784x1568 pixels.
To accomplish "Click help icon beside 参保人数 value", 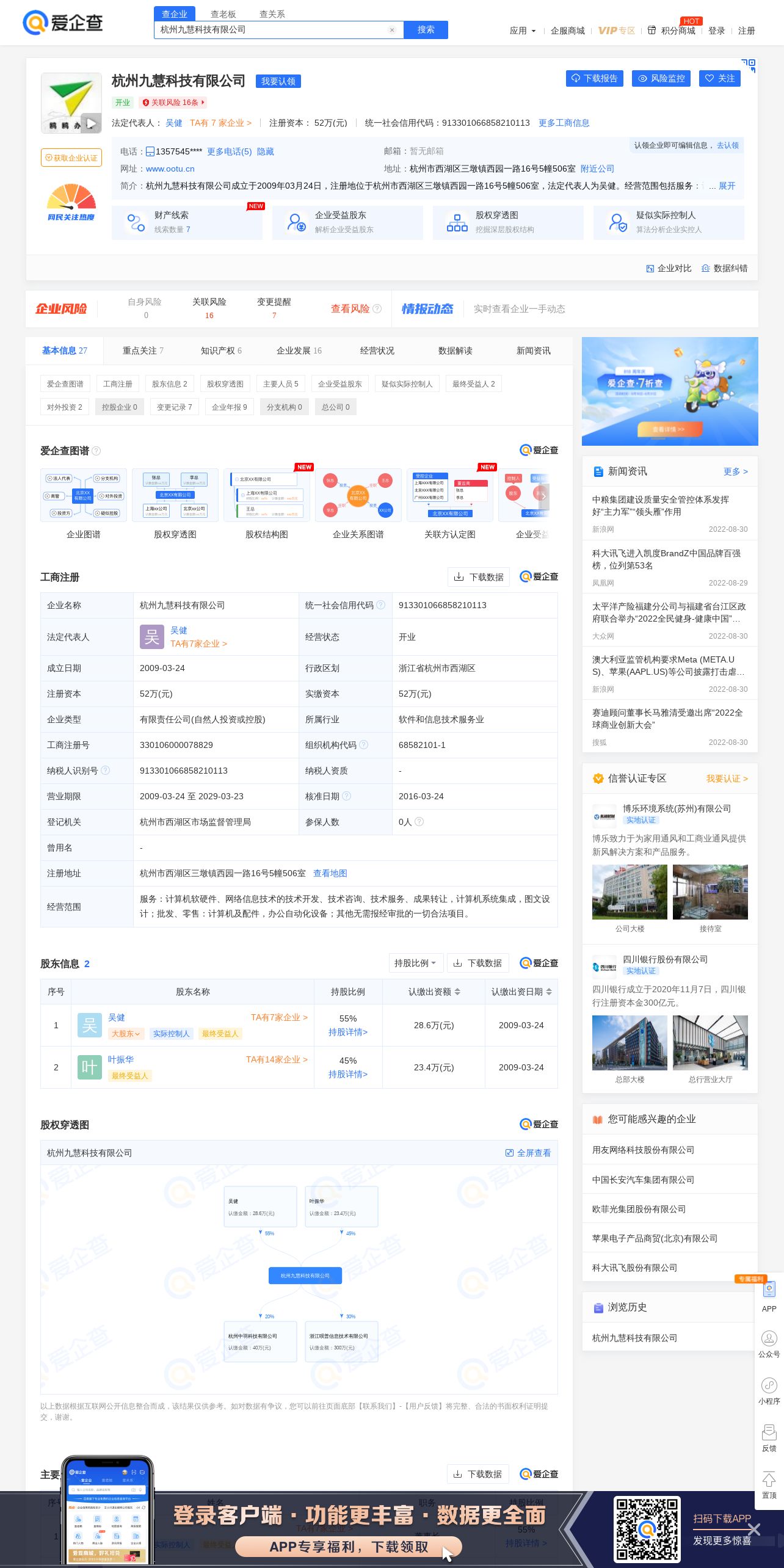I will click(419, 822).
